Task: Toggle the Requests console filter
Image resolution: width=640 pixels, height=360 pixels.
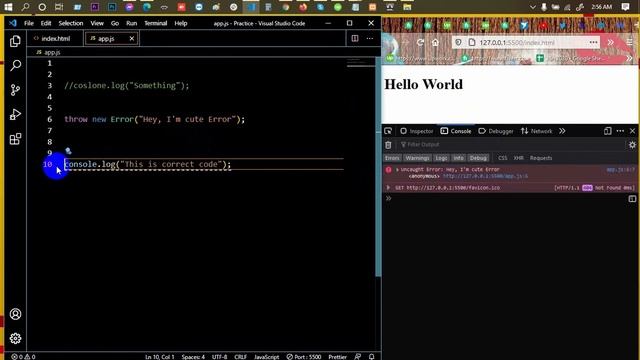Action: click(541, 158)
